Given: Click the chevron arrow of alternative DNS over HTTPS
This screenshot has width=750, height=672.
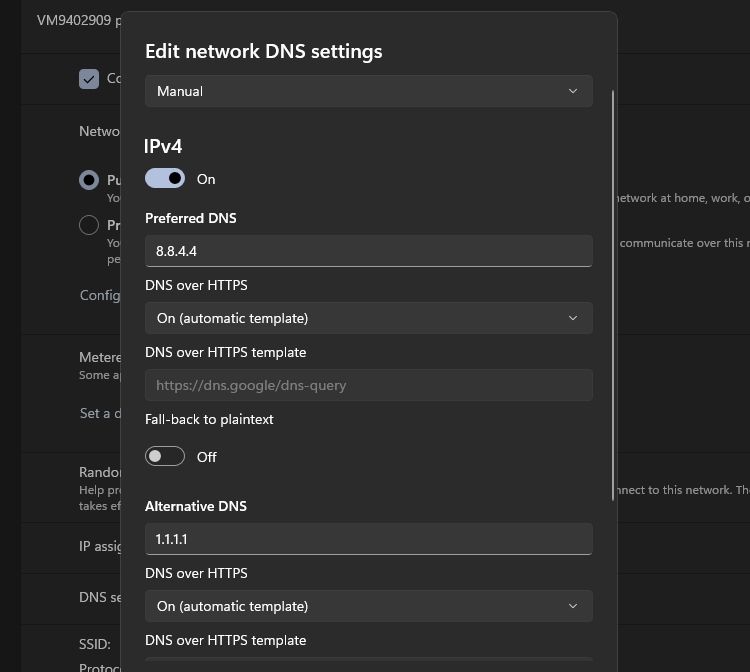Looking at the screenshot, I should pos(573,606).
